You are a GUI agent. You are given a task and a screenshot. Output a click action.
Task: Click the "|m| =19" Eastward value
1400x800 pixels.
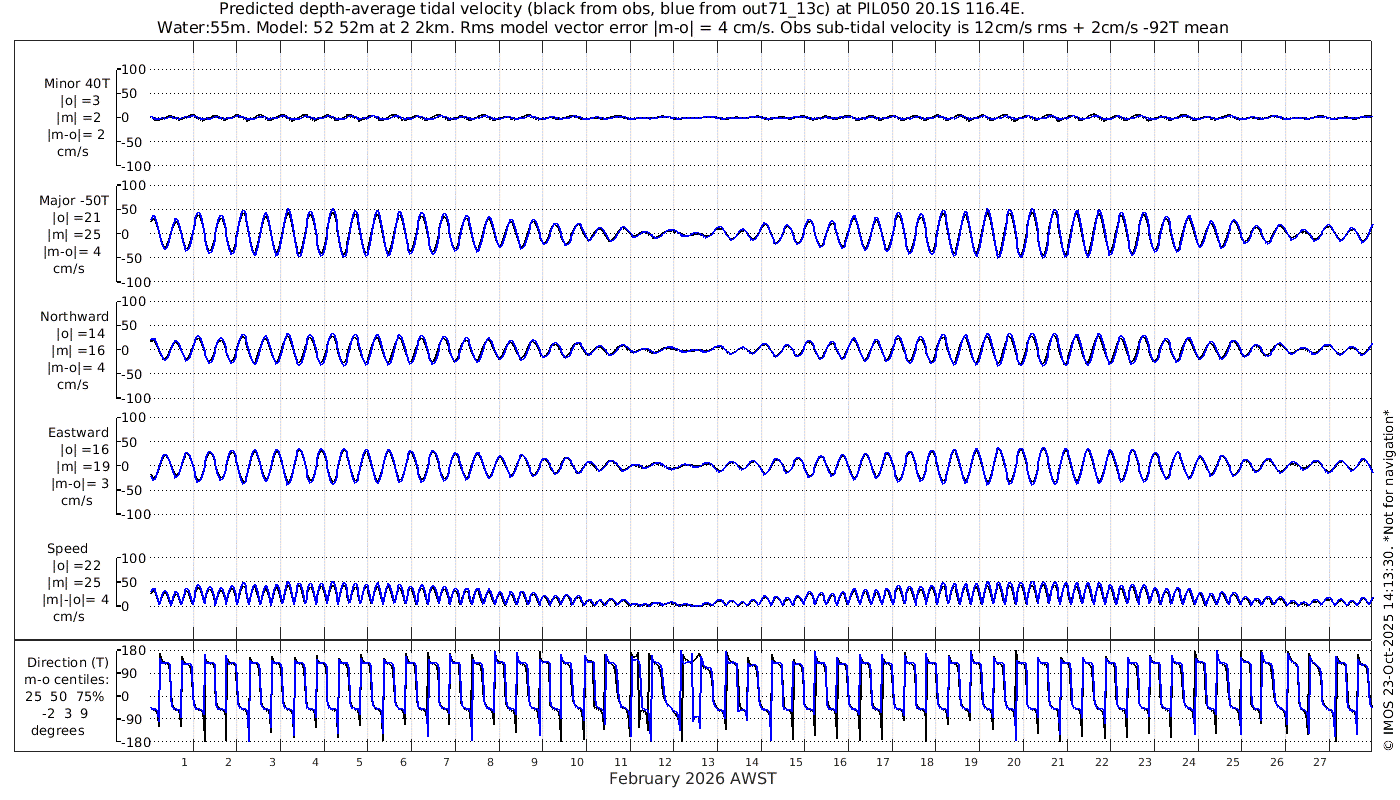tap(80, 467)
